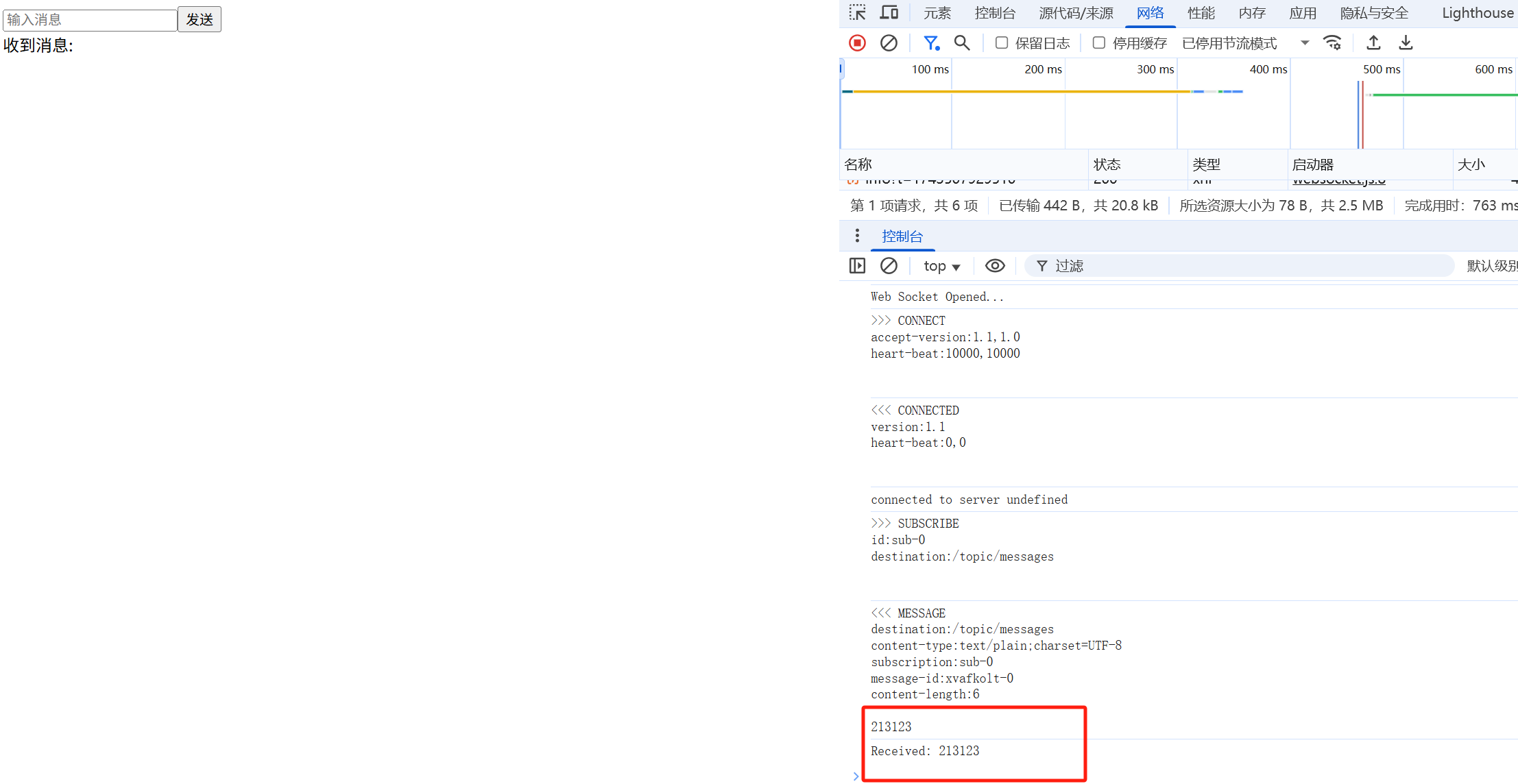Switch to the 应用 tab
Screen dimensions: 1518x784
pyautogui.click(x=1303, y=13)
